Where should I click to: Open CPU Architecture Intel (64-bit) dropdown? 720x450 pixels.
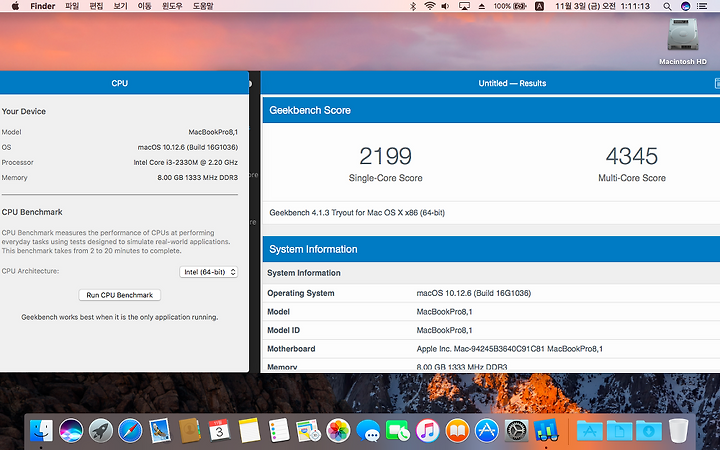point(209,272)
